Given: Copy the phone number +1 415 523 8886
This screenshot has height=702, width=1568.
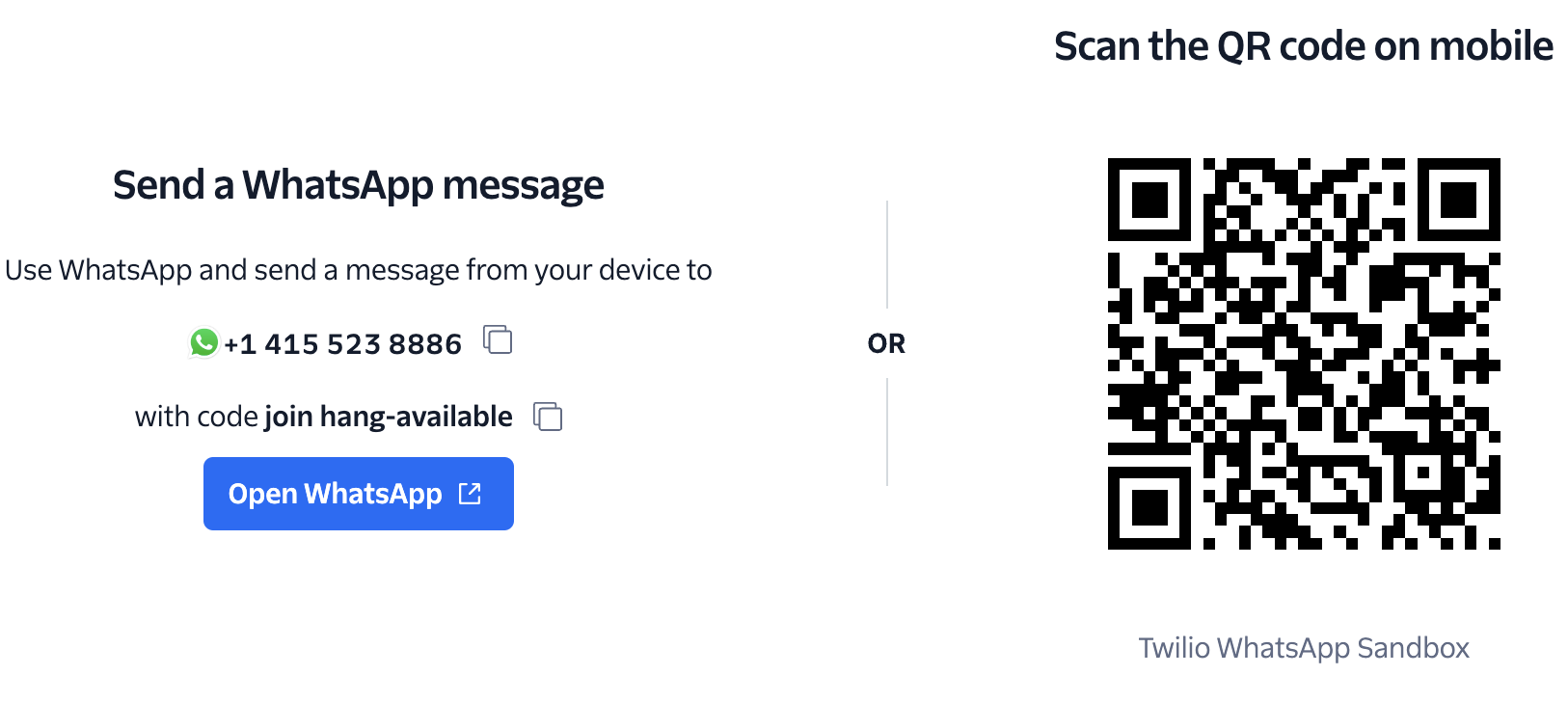Looking at the screenshot, I should pyautogui.click(x=498, y=340).
